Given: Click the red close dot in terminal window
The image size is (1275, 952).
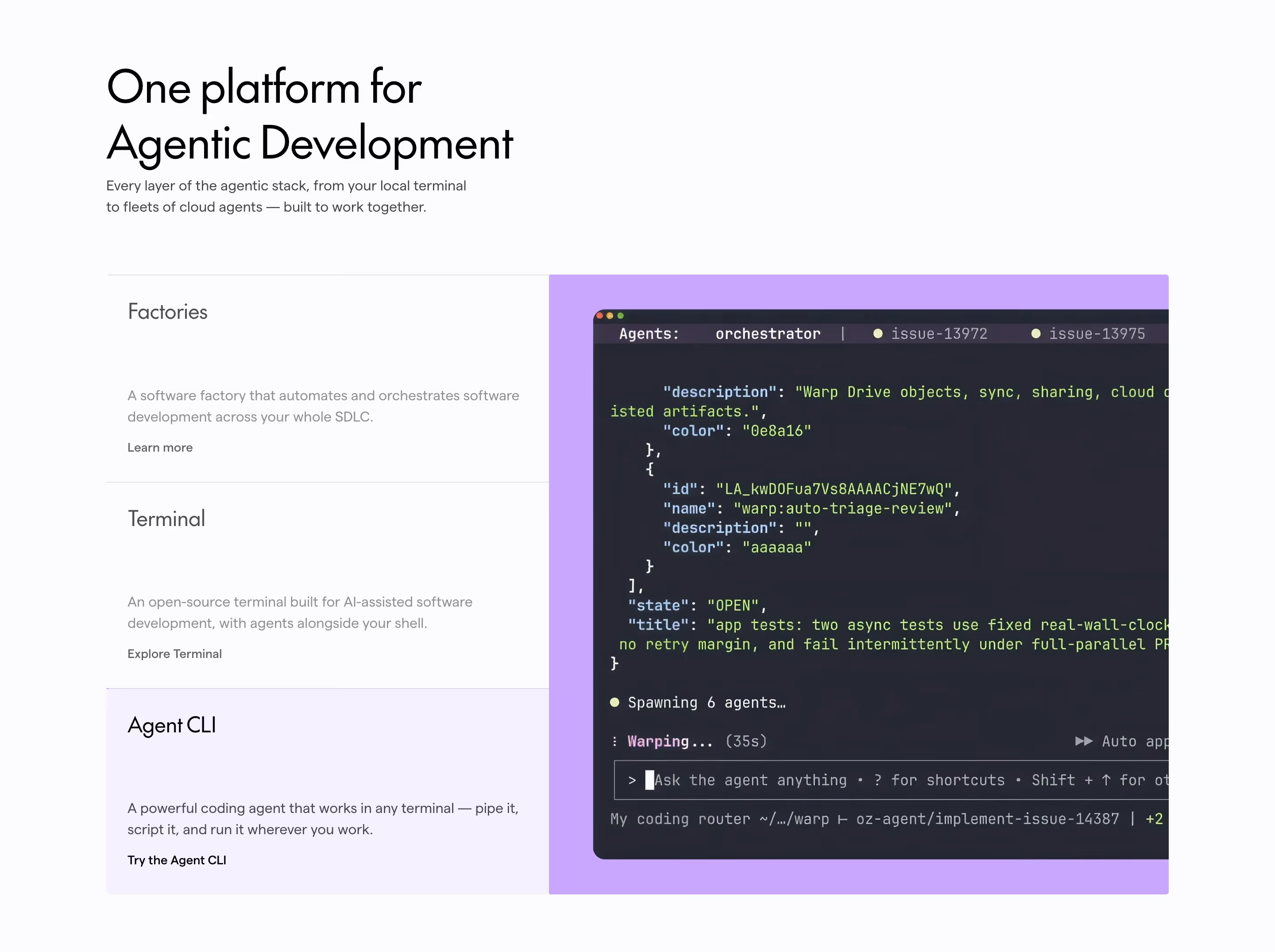Looking at the screenshot, I should [x=600, y=315].
